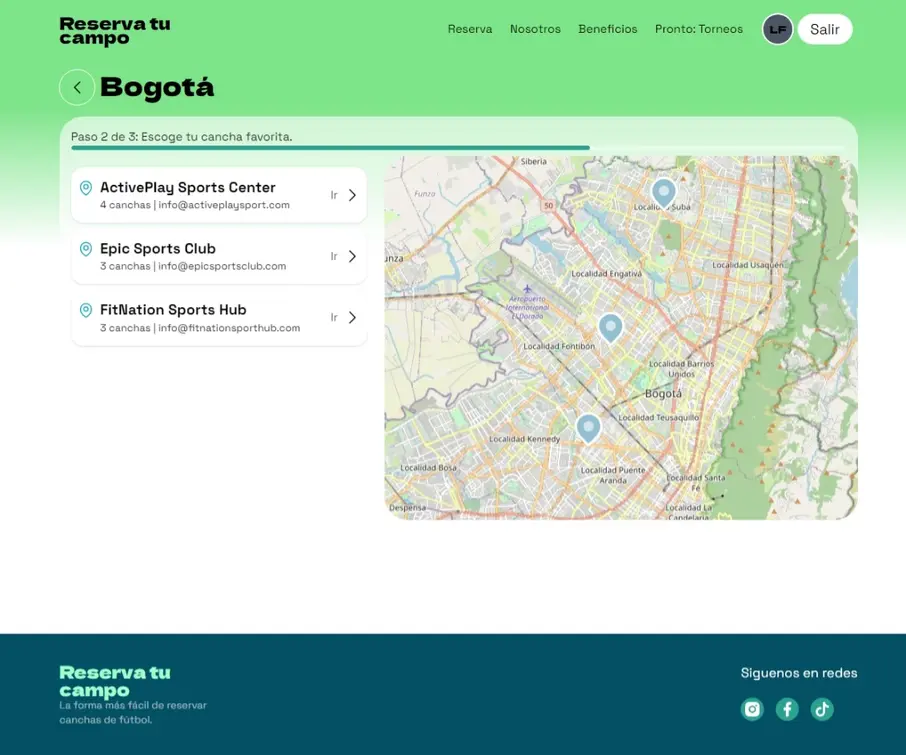Select the Epic Sports Club title
Image resolution: width=906 pixels, height=755 pixels.
(x=158, y=248)
